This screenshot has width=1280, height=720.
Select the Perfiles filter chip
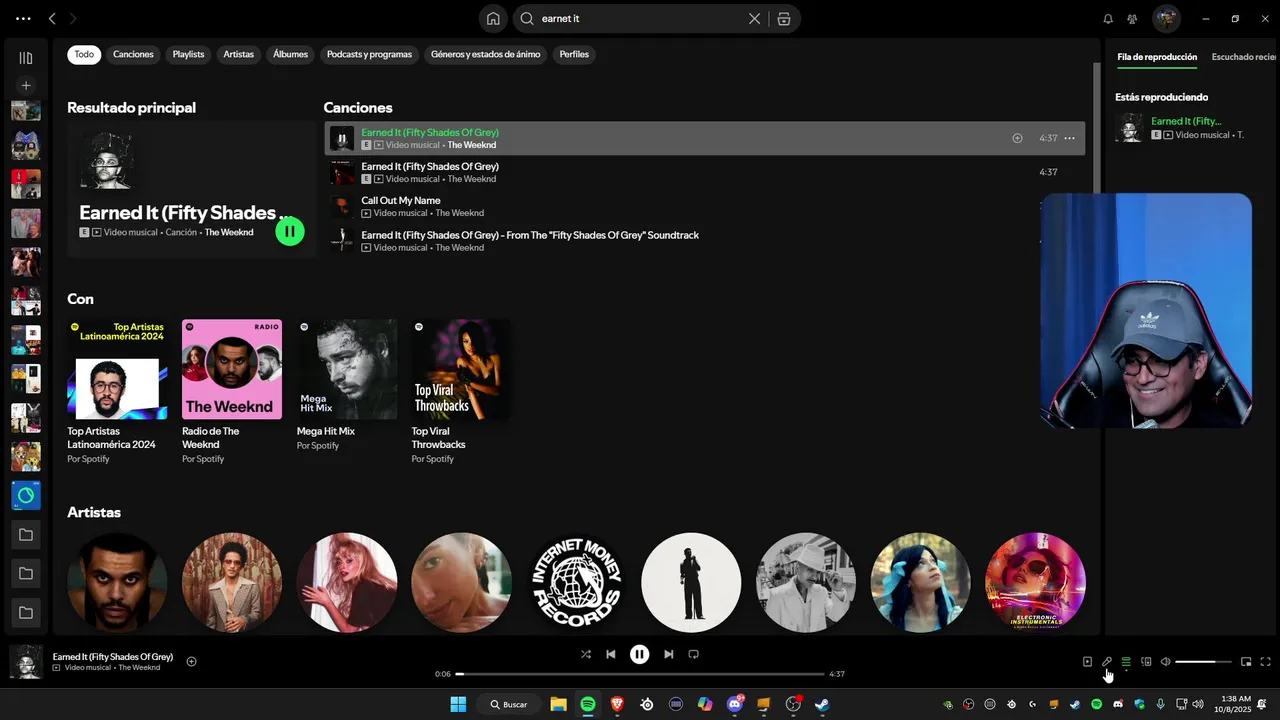click(x=574, y=54)
